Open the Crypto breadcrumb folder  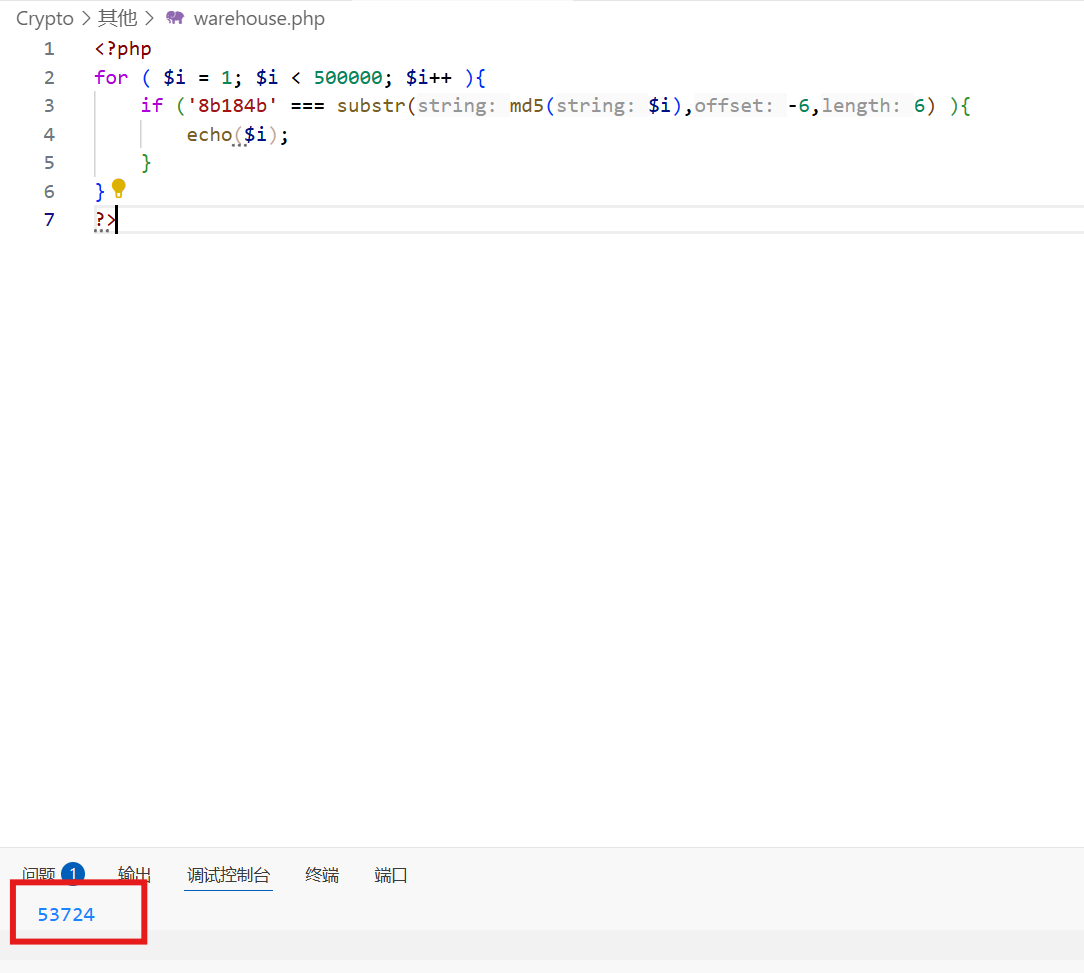[44, 19]
